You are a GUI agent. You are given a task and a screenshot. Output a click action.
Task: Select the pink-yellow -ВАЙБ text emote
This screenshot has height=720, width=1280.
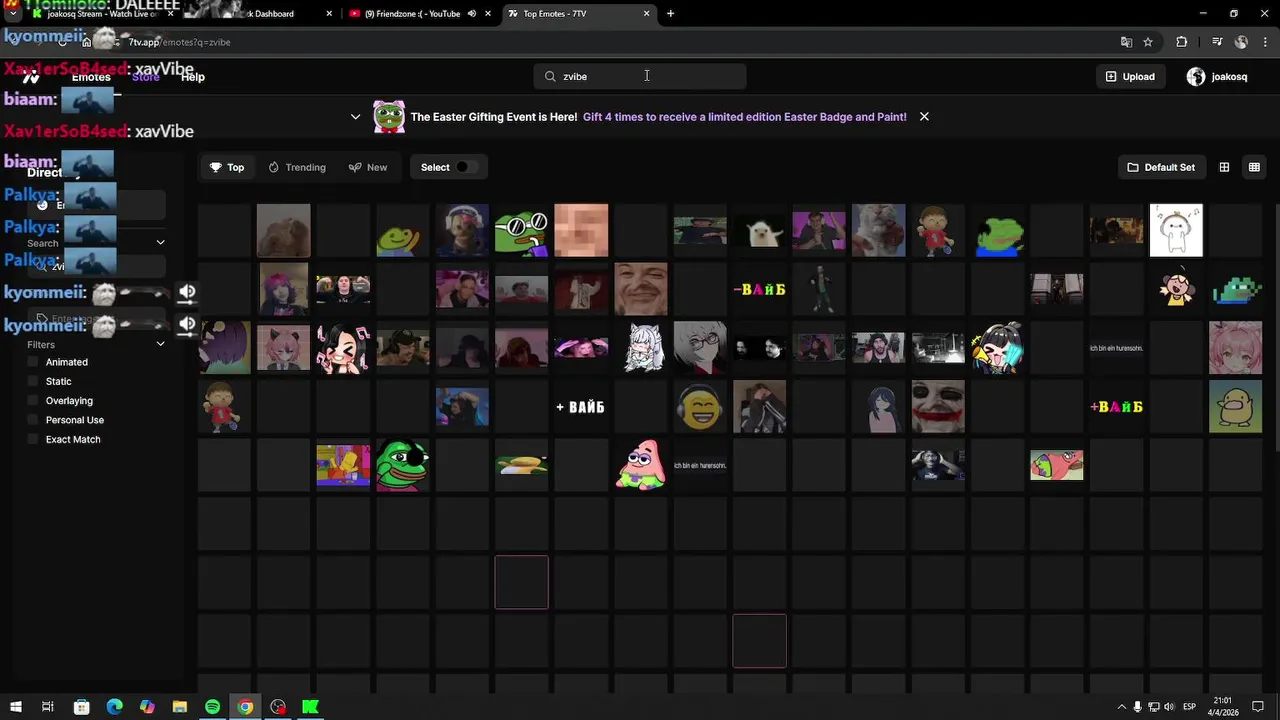[x=760, y=289]
